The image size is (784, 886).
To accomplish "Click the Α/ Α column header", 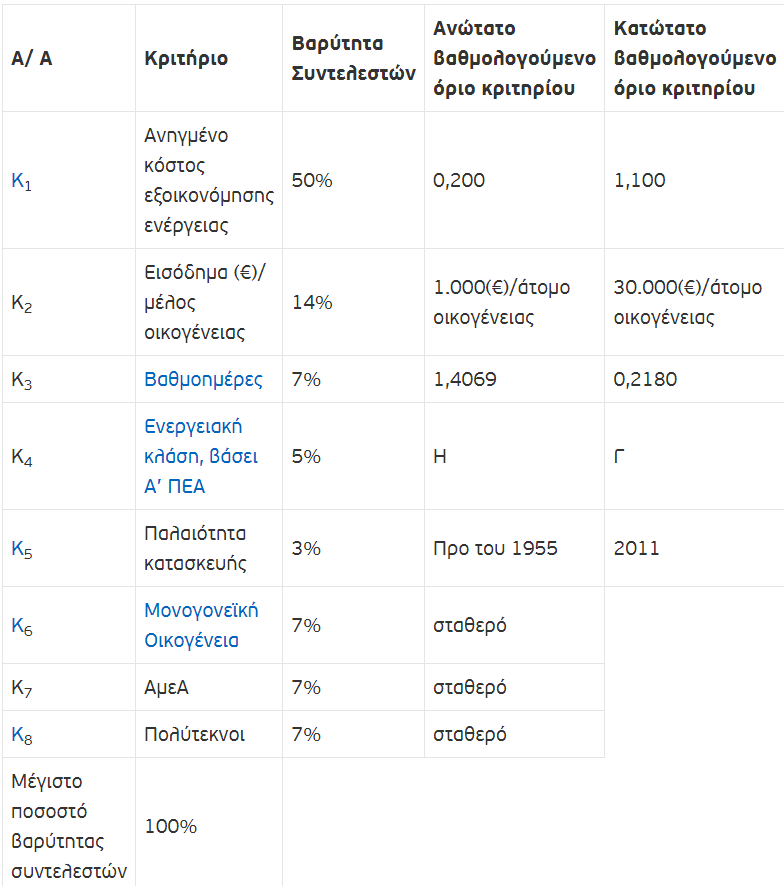I will 32,58.
